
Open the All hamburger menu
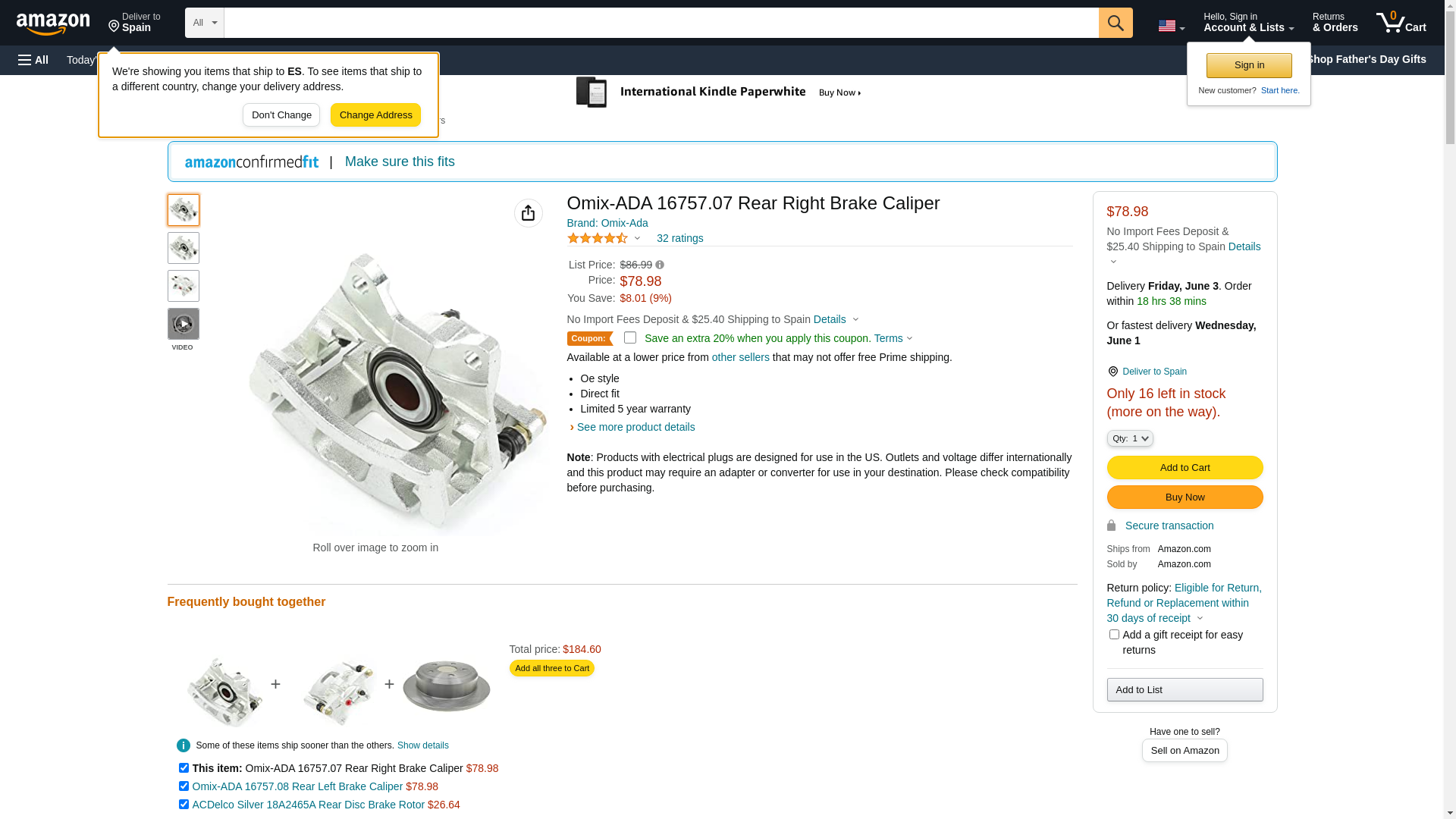click(x=33, y=60)
